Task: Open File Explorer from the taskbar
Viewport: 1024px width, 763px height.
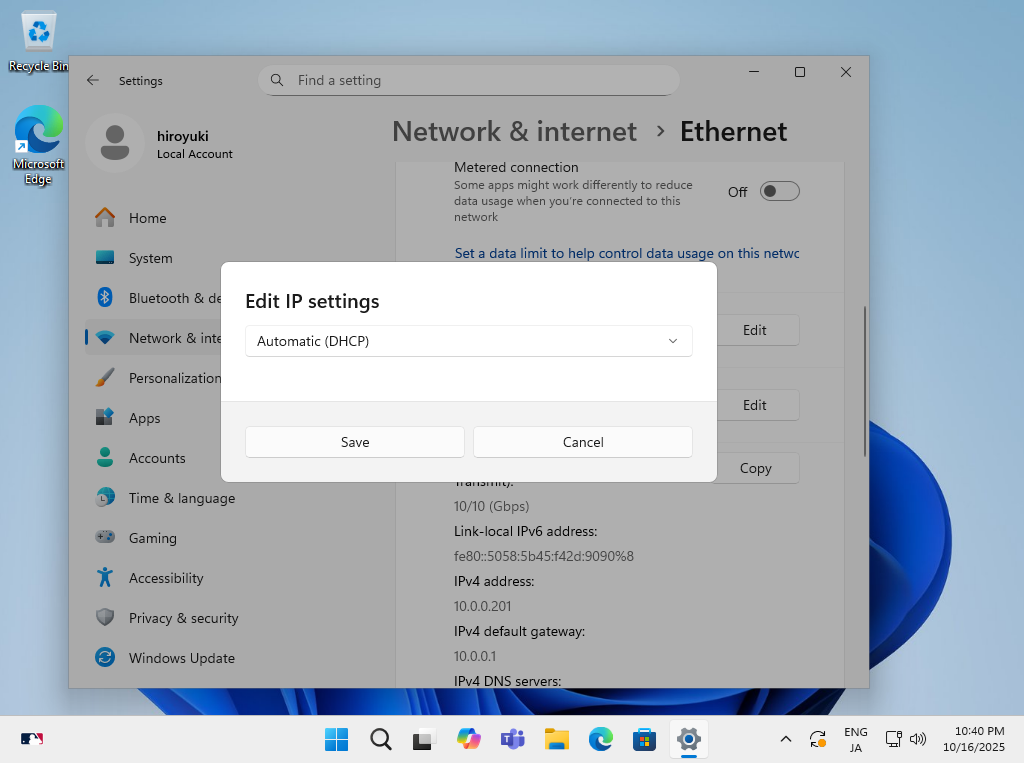Action: pyautogui.click(x=556, y=740)
